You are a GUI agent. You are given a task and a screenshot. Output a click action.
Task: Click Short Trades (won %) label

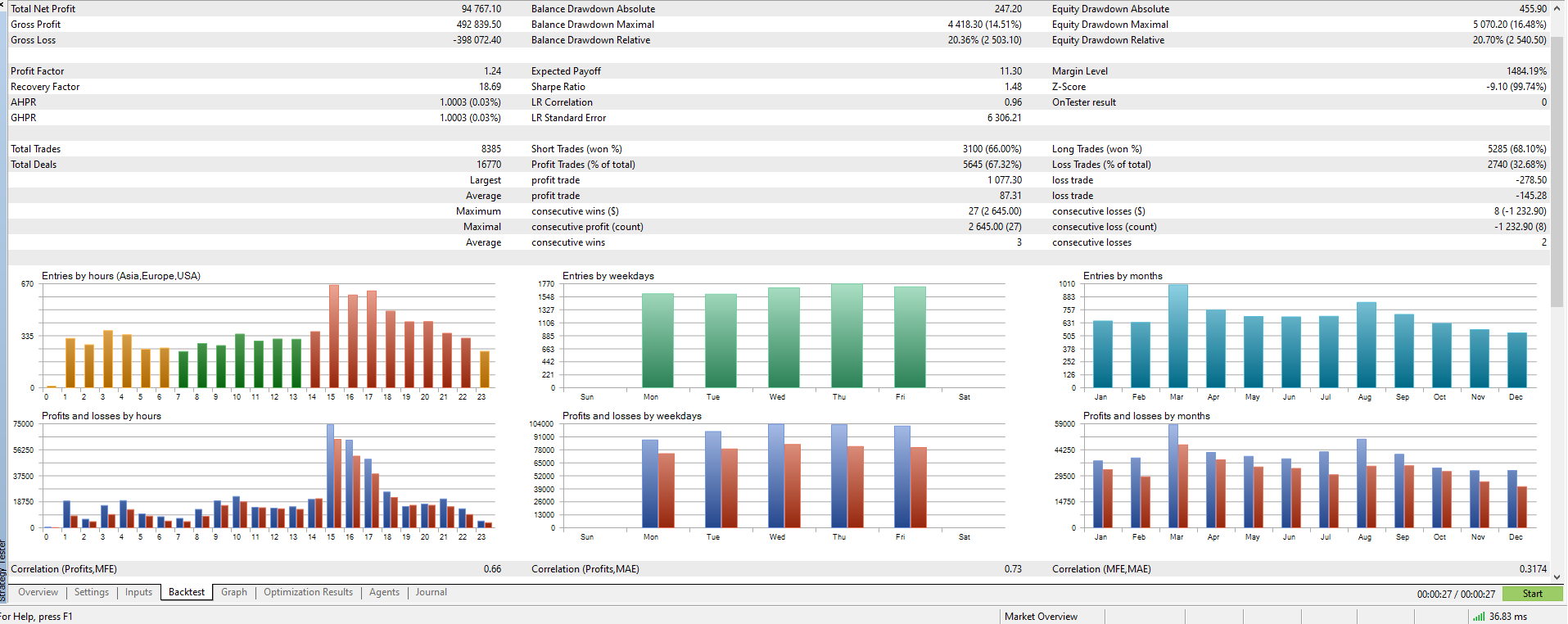pos(576,149)
